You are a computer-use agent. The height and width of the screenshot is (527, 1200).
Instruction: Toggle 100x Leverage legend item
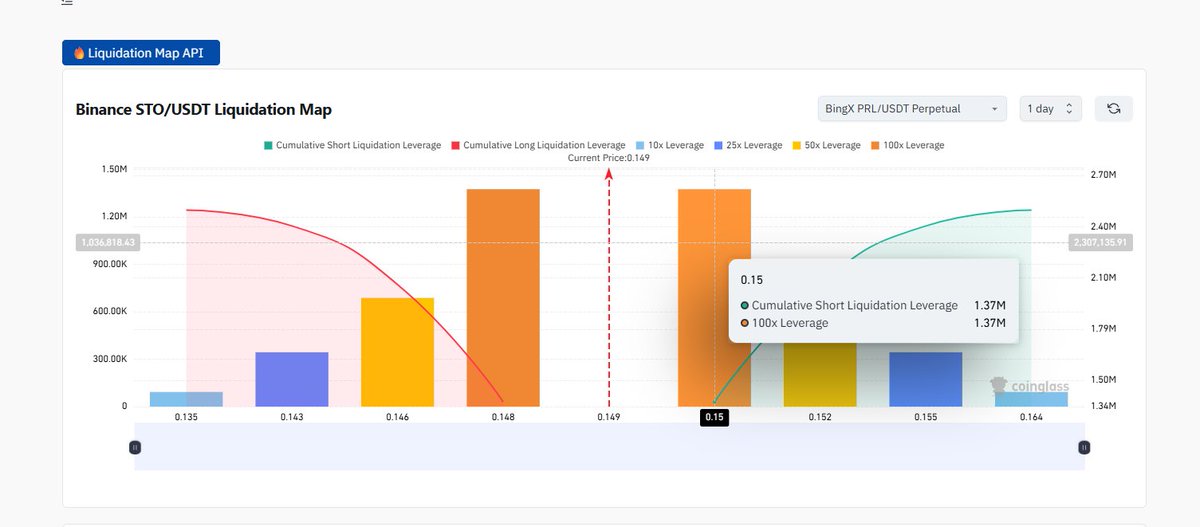[908, 145]
